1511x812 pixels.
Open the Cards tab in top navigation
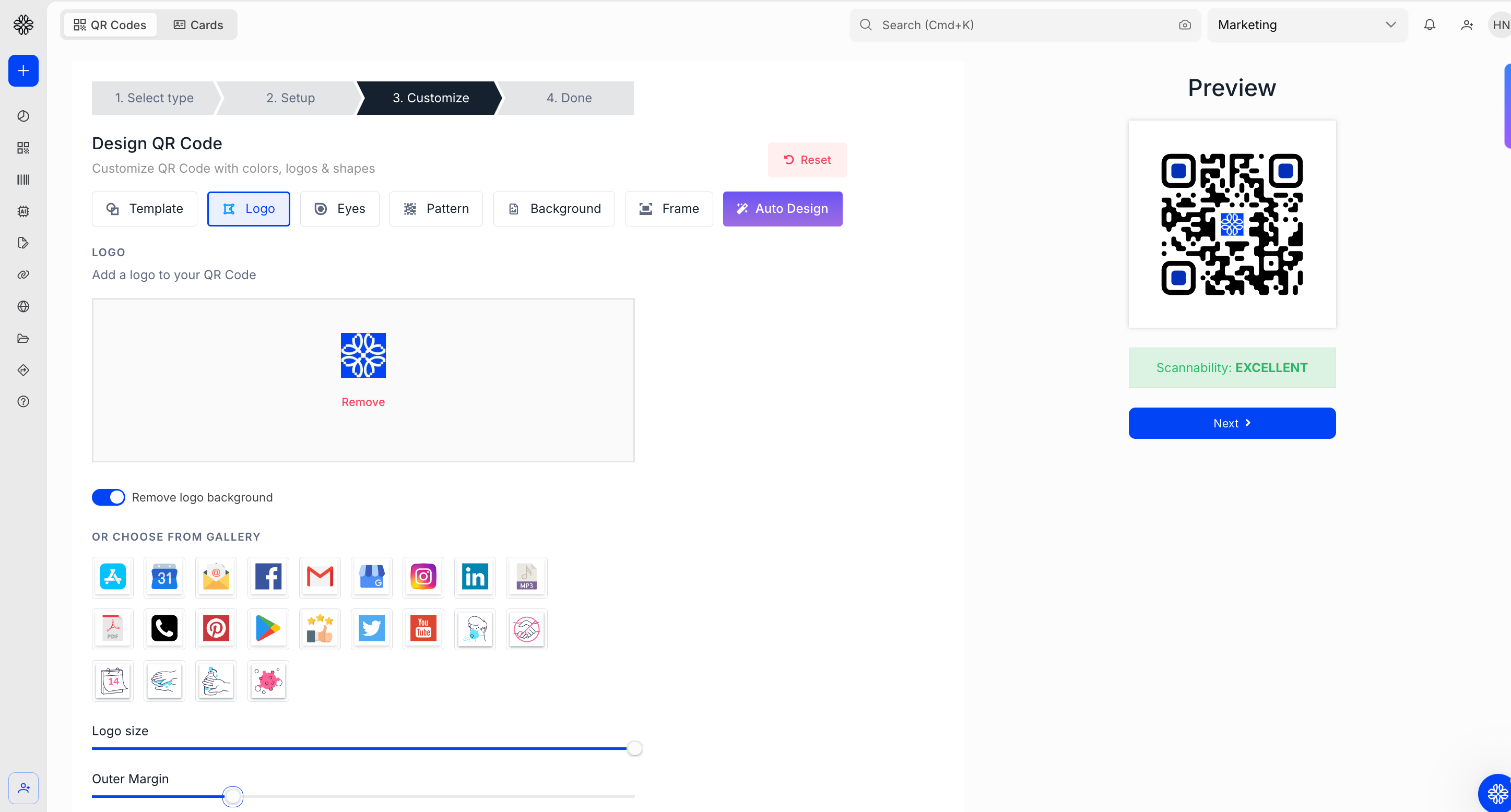pyautogui.click(x=198, y=25)
